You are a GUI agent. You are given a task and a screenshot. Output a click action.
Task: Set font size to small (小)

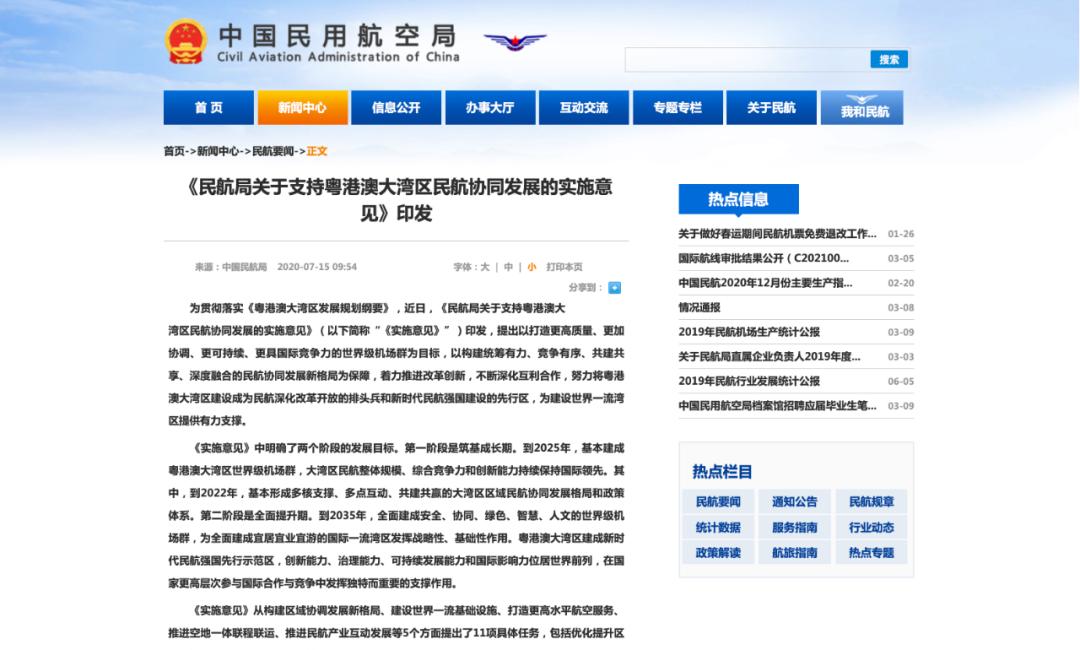click(531, 267)
